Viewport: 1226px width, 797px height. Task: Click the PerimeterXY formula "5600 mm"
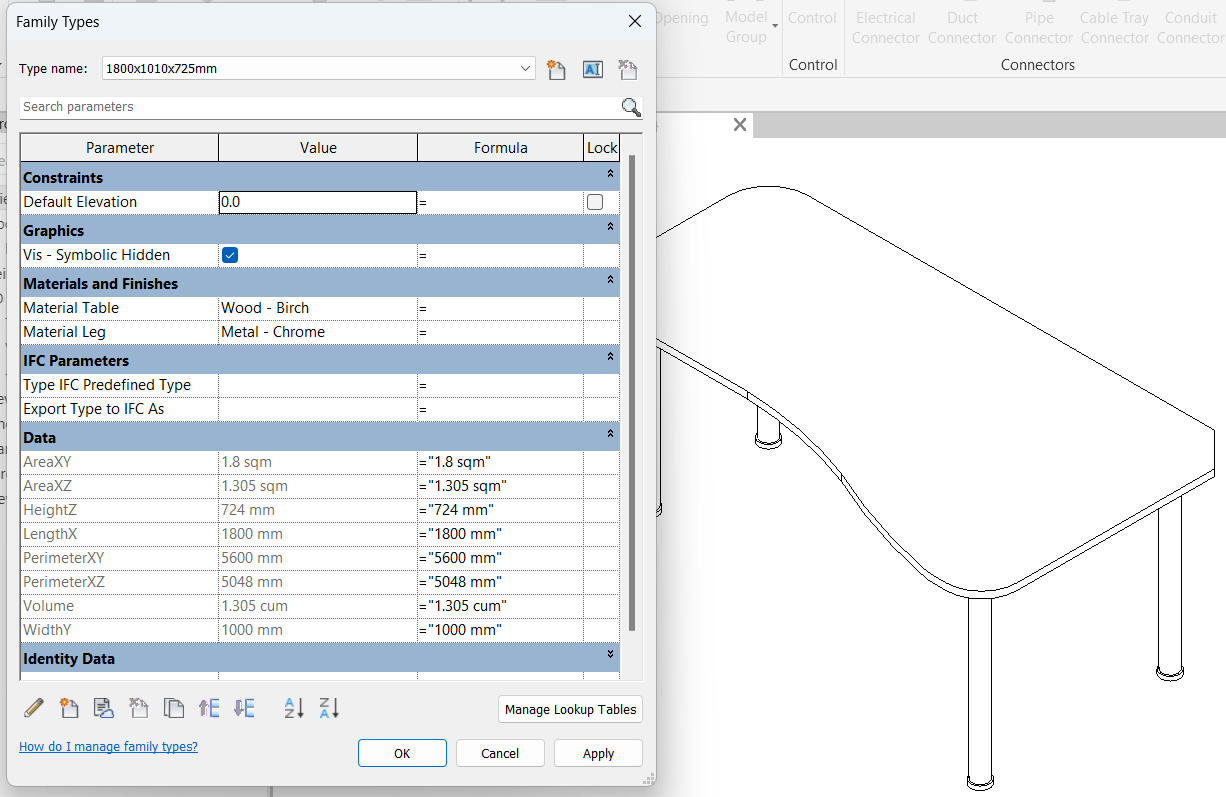tap(464, 558)
